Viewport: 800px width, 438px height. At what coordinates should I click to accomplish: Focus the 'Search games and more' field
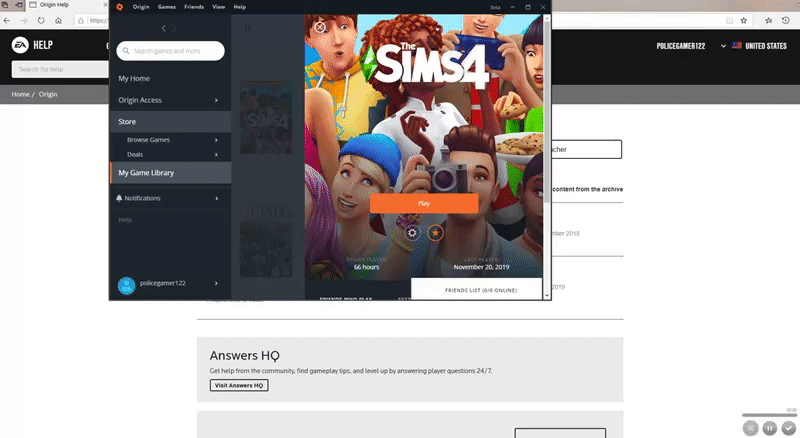tap(170, 51)
